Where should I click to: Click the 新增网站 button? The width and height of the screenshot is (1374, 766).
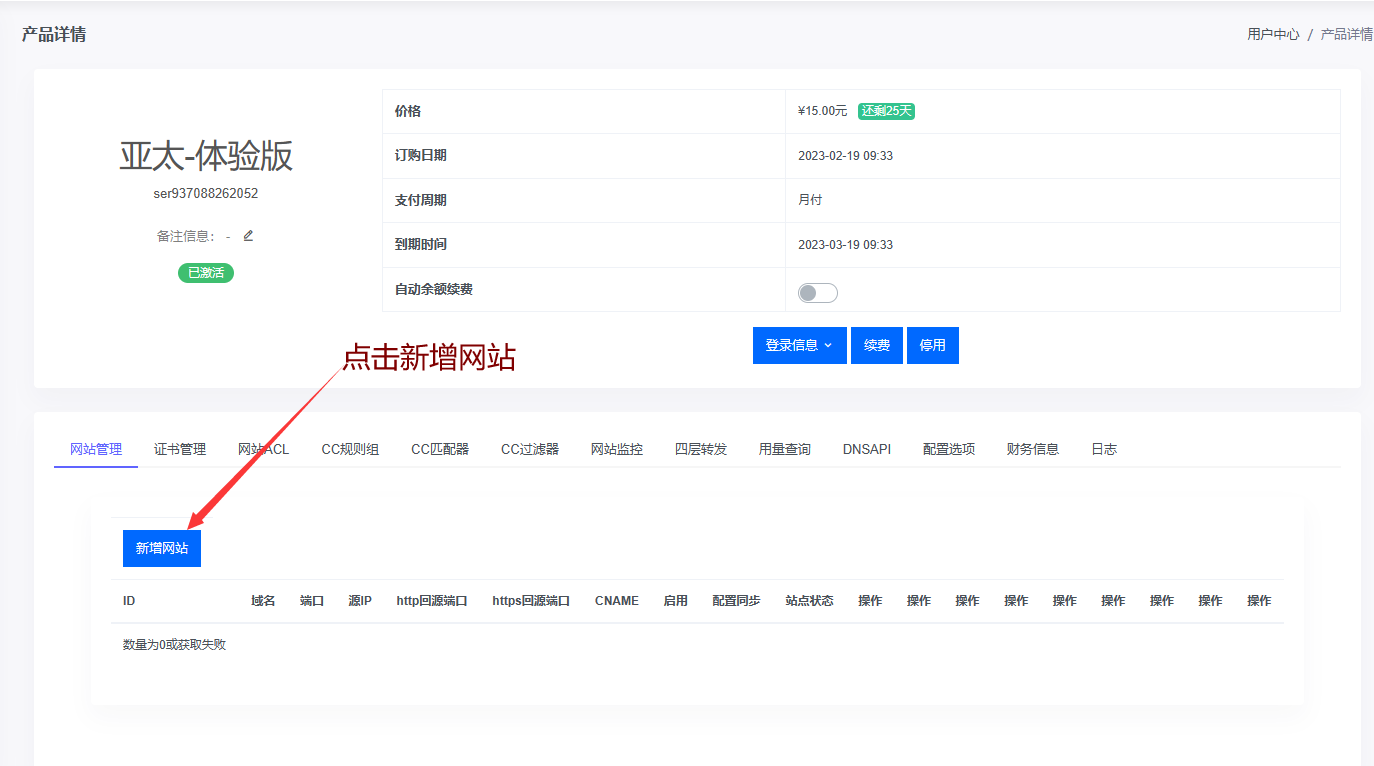[x=162, y=548]
